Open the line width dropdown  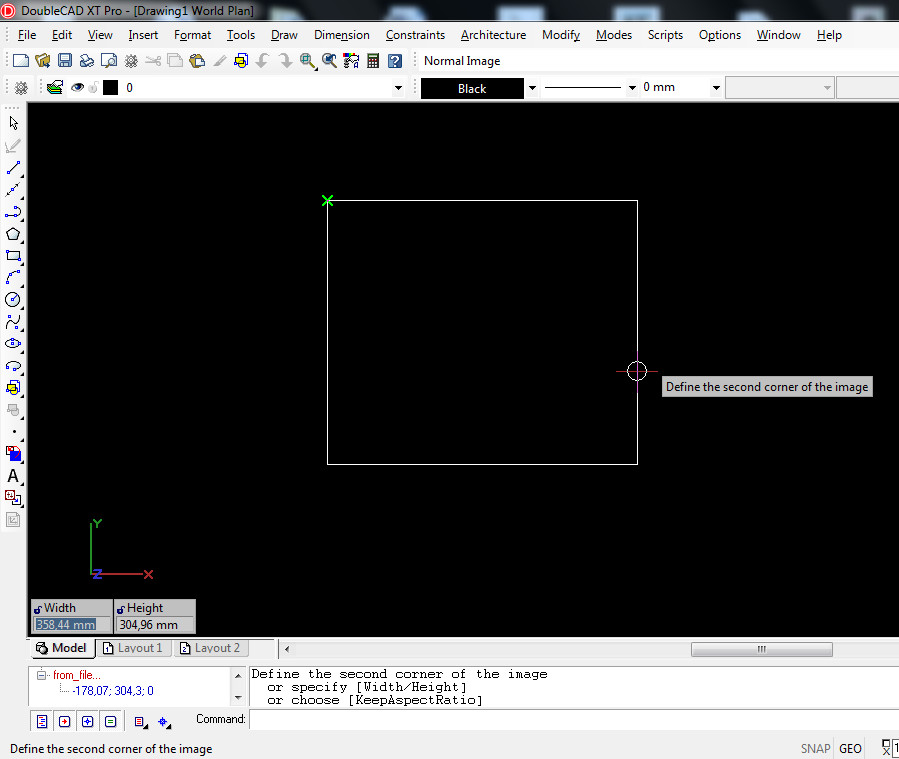(x=716, y=88)
